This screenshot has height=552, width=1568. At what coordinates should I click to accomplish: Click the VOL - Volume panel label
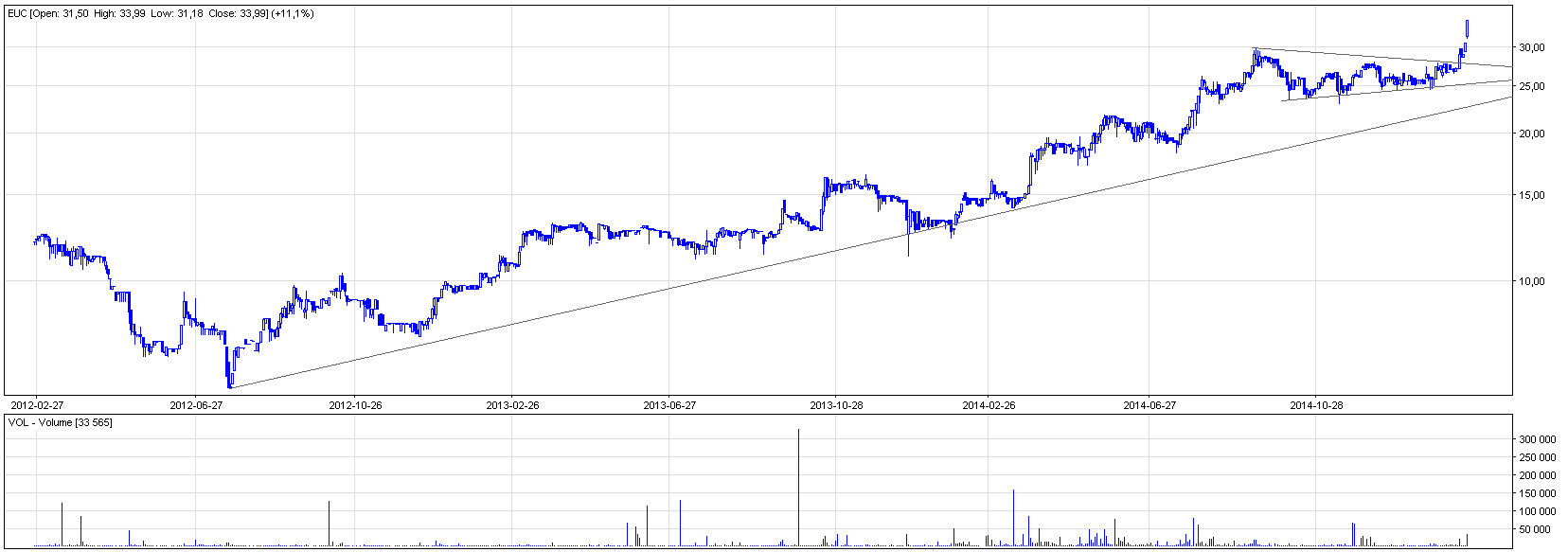60,422
